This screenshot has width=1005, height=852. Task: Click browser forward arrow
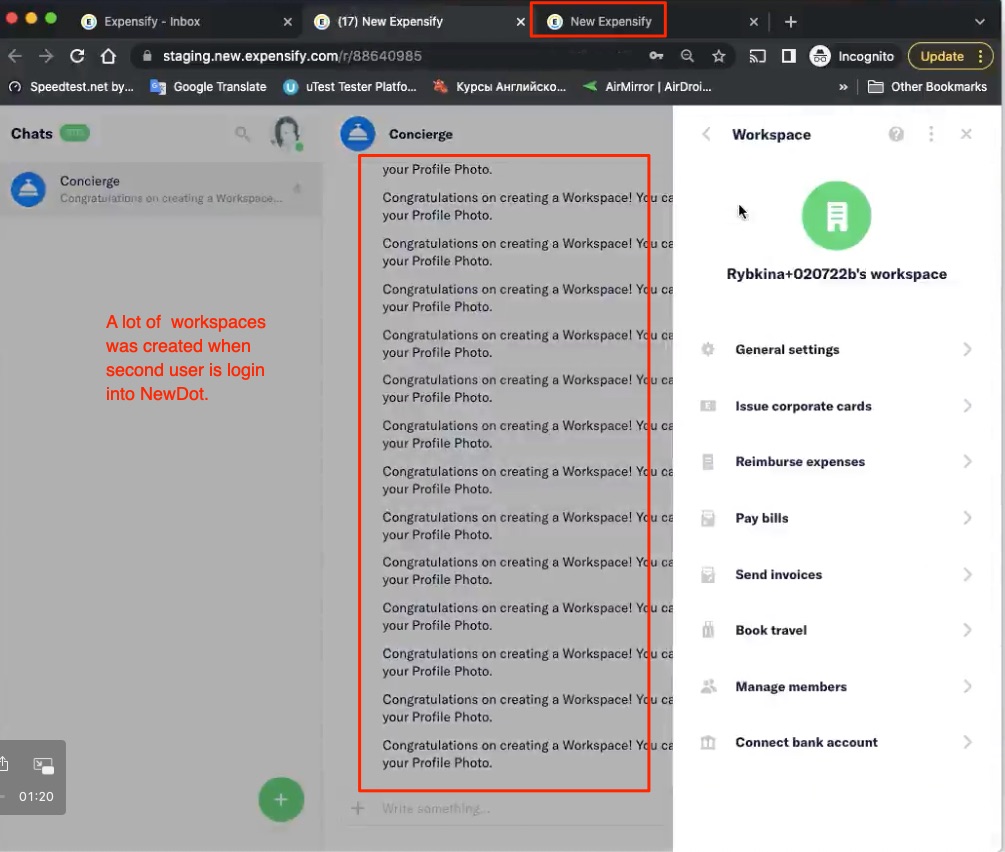(46, 56)
